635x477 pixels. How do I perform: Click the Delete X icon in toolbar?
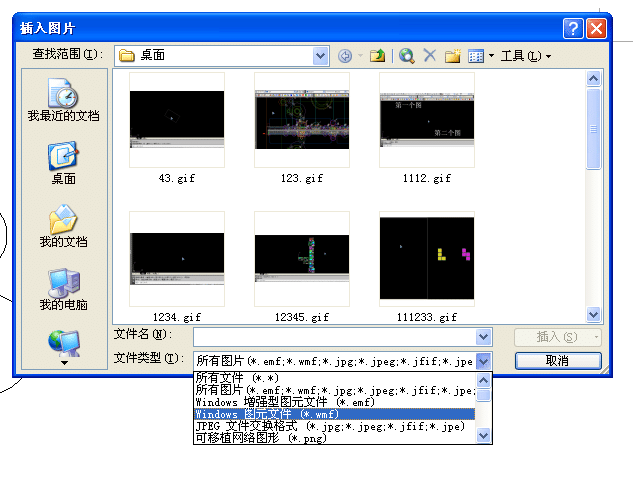coord(430,56)
